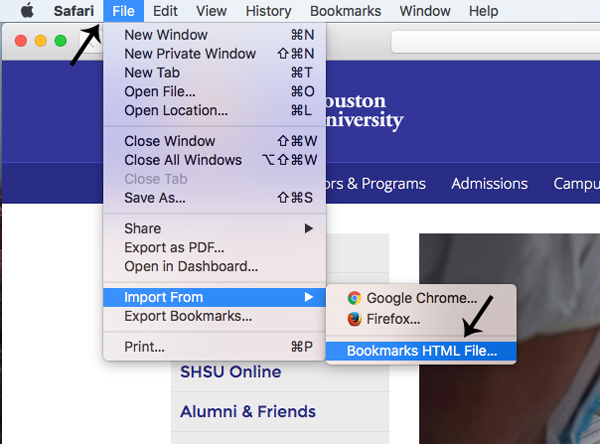Choose New Private Window

point(214,54)
